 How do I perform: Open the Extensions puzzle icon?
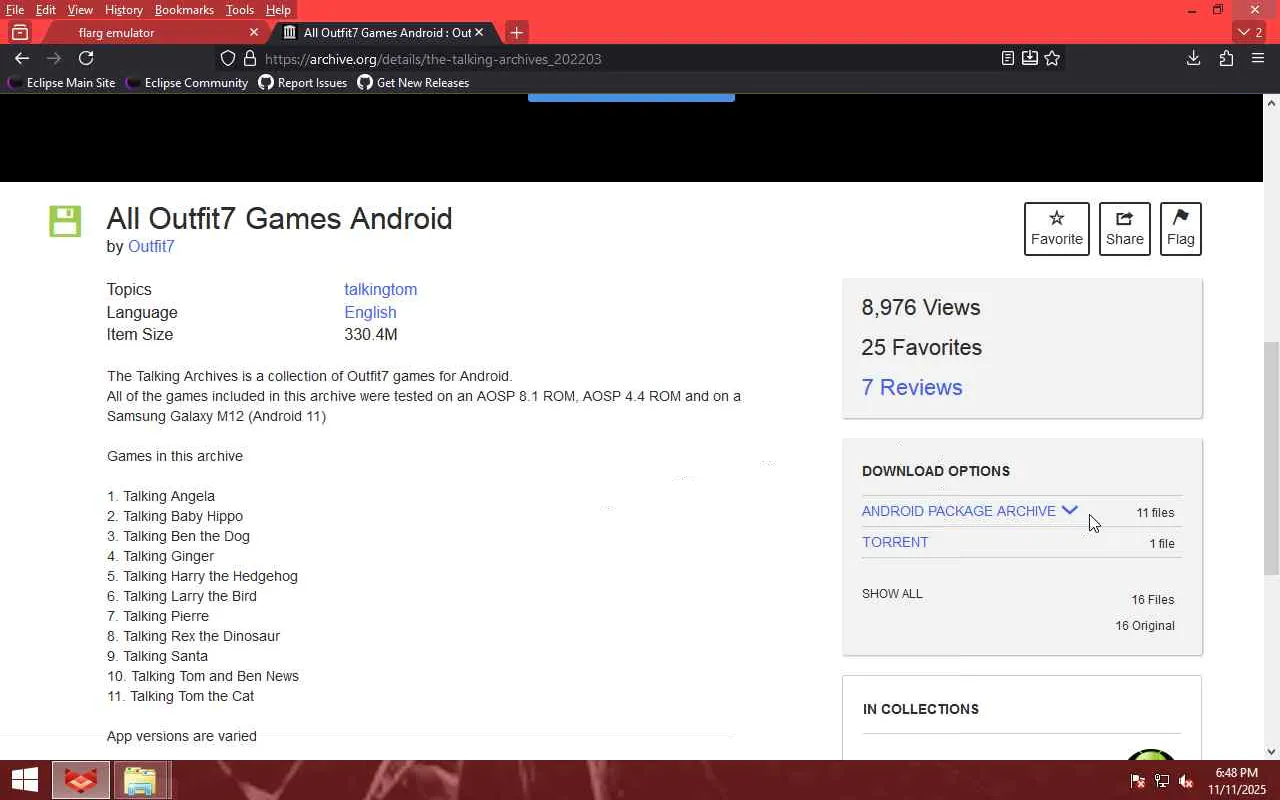1226,58
